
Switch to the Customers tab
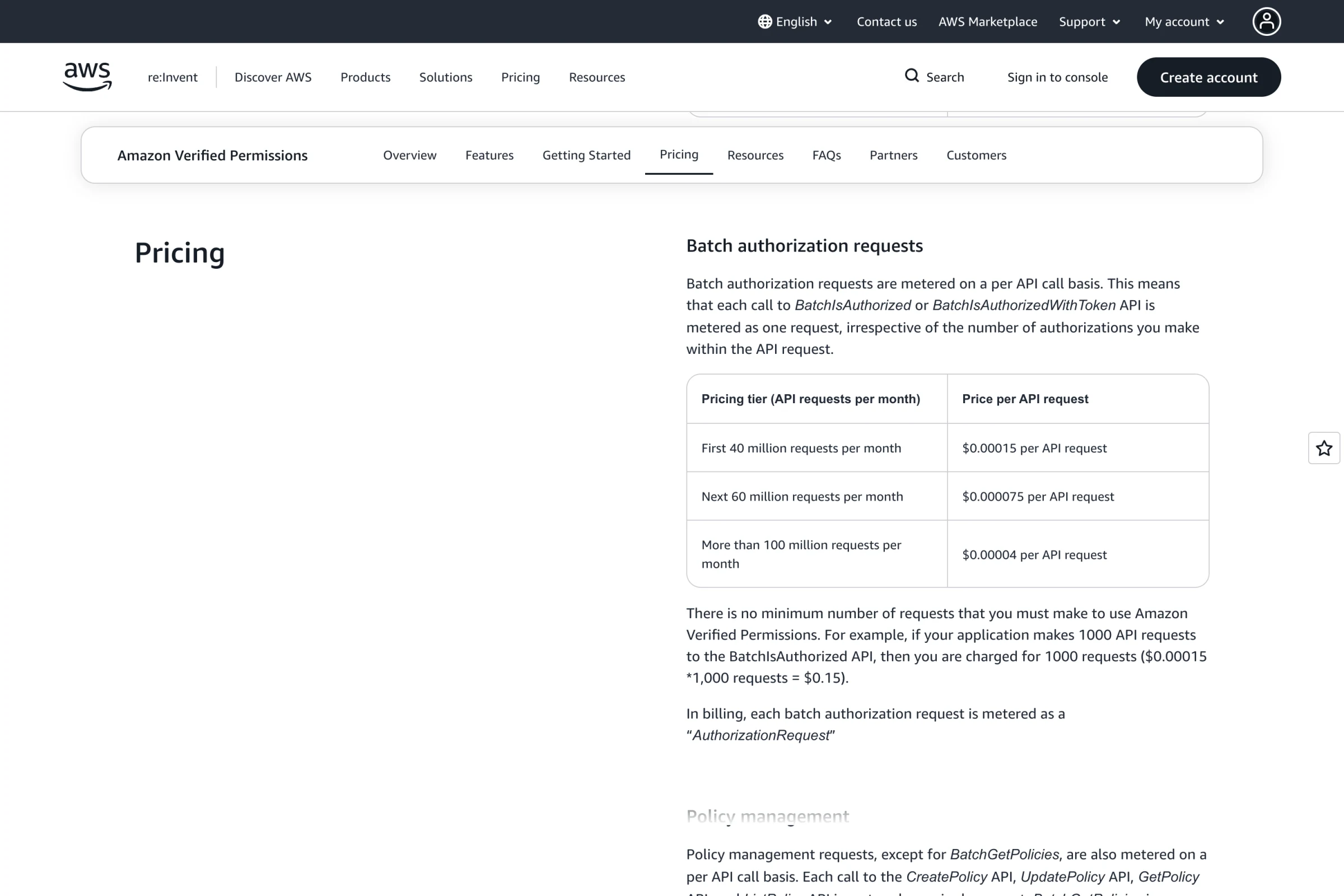point(976,156)
